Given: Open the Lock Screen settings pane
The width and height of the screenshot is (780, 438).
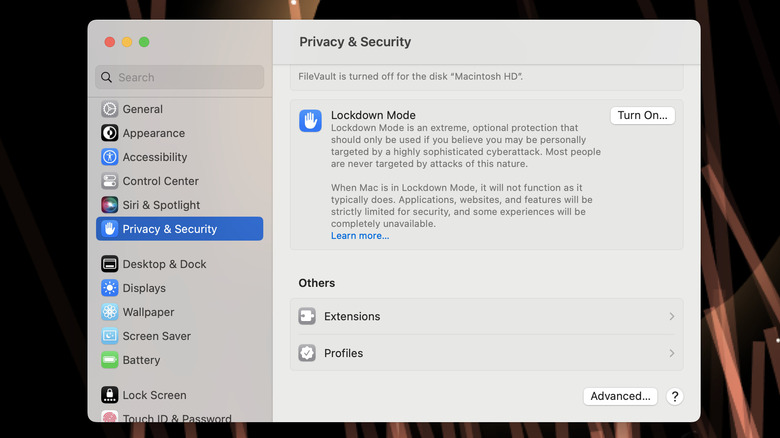Looking at the screenshot, I should [x=154, y=395].
